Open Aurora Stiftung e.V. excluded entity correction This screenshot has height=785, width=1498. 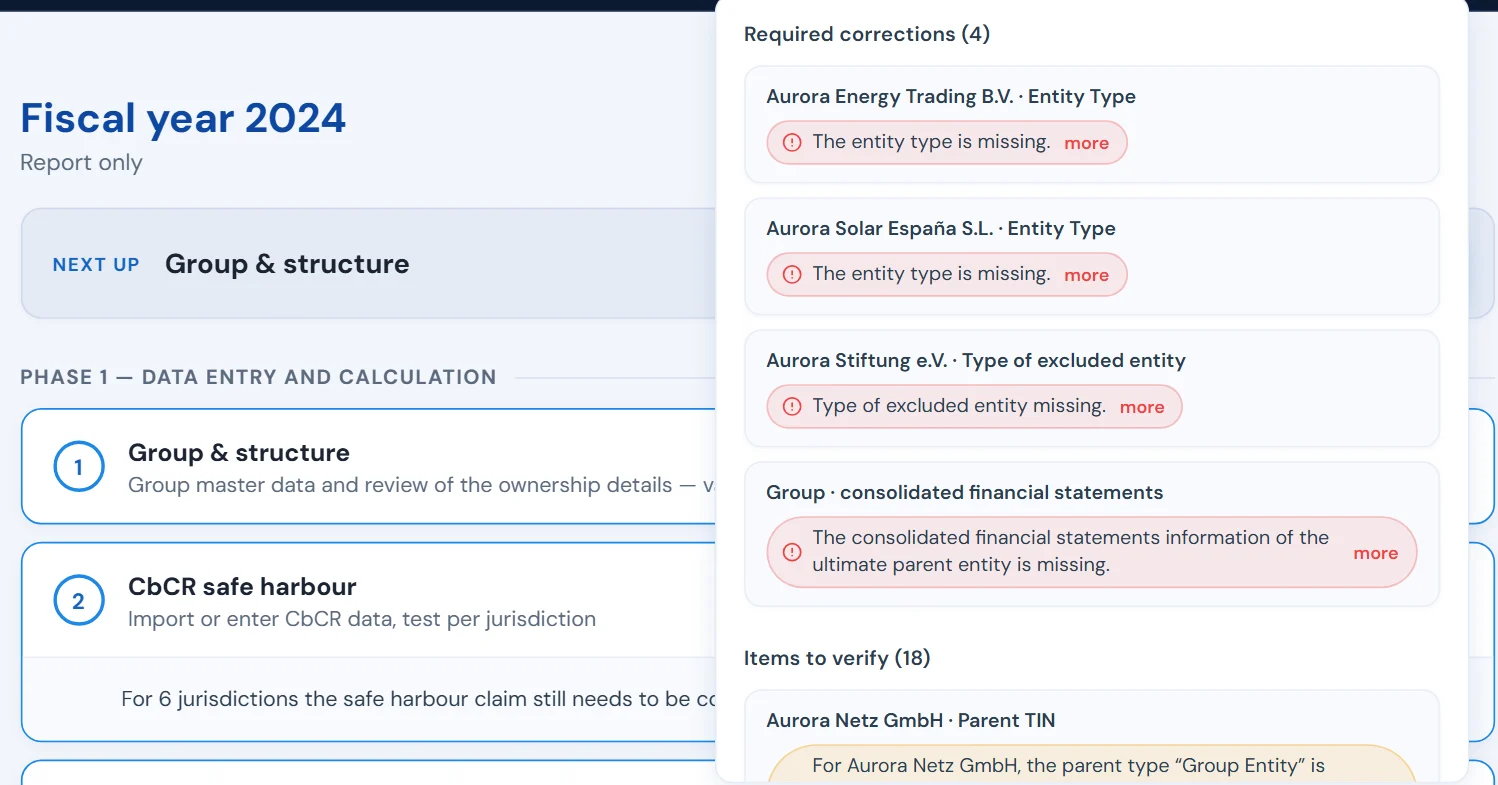(1092, 388)
